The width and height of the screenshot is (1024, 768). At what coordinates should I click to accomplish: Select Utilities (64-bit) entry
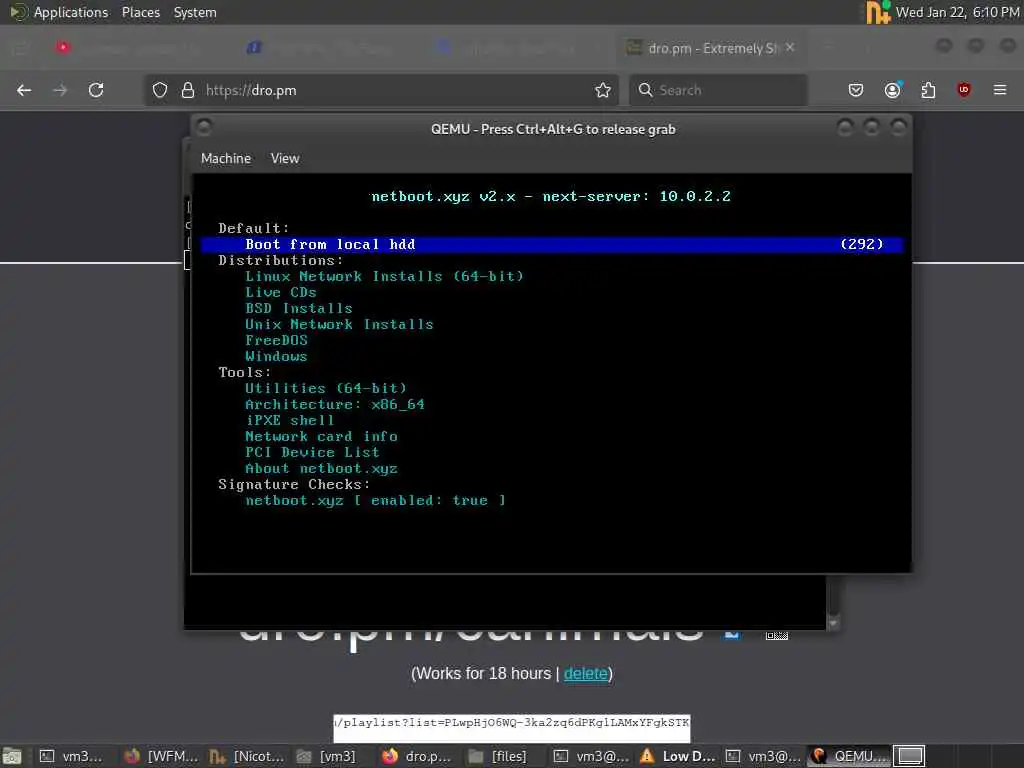(x=326, y=389)
